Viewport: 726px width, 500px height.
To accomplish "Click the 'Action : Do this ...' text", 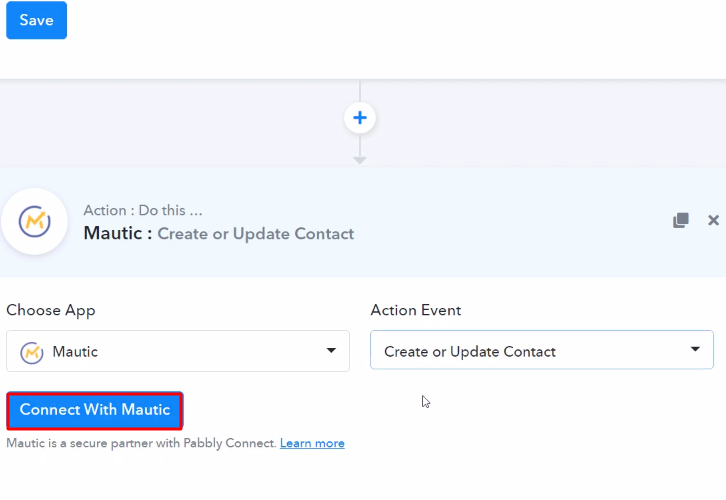I will click(x=143, y=210).
